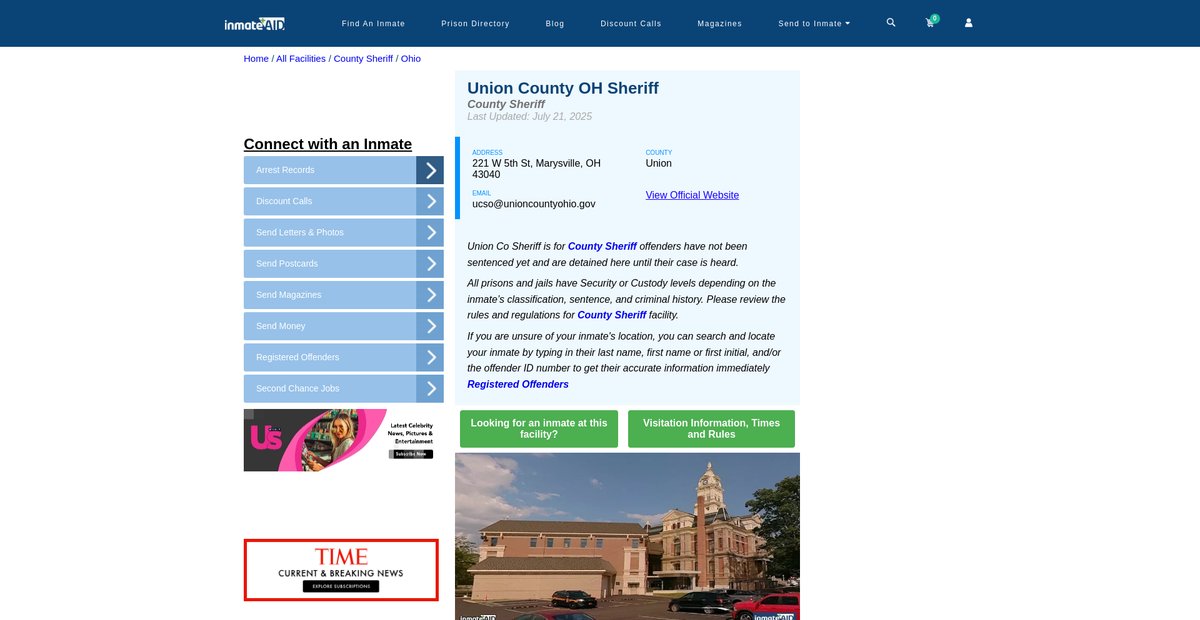This screenshot has width=1200, height=620.
Task: Click Subscribe Now on Us magazine ad
Action: (x=410, y=454)
